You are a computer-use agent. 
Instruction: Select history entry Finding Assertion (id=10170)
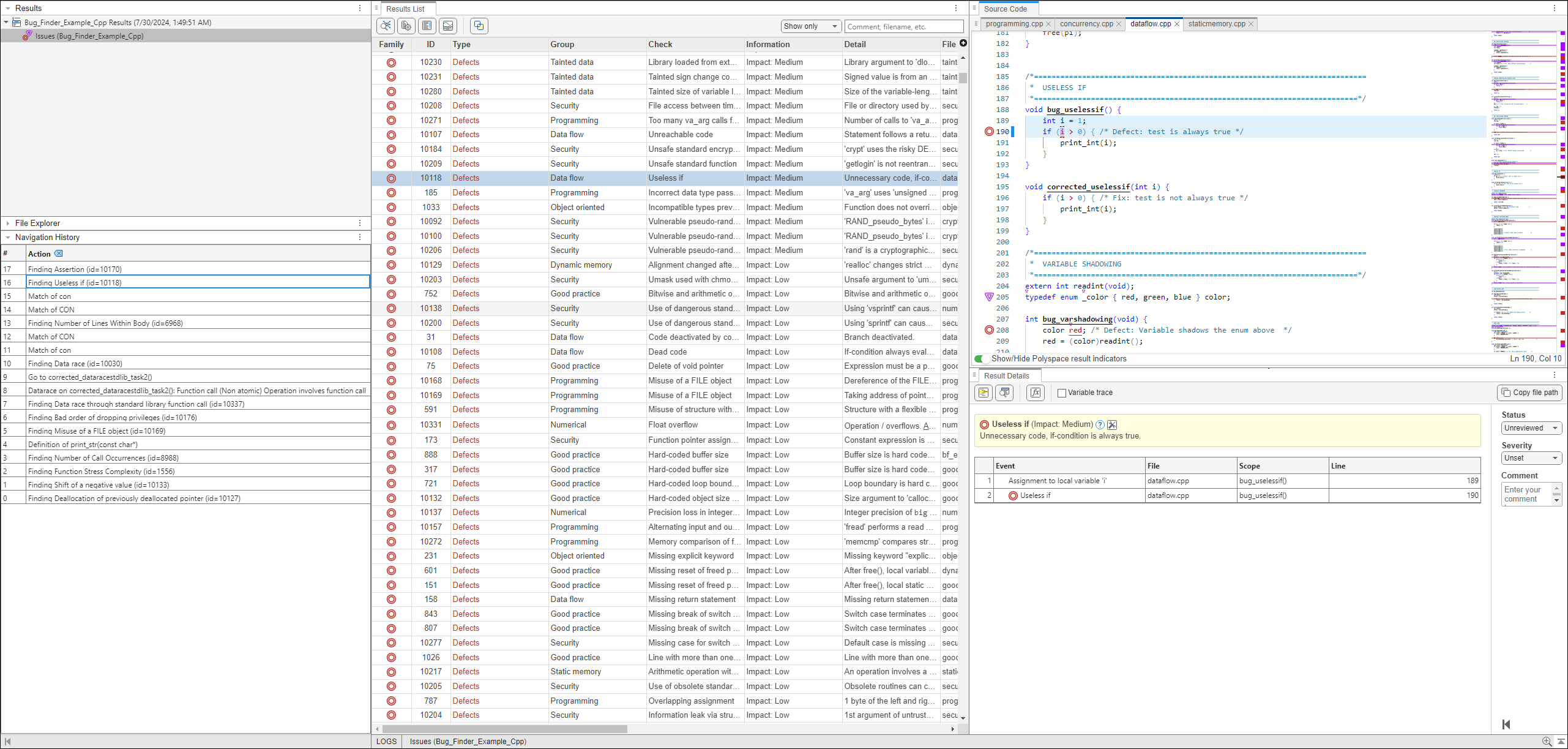coord(198,269)
